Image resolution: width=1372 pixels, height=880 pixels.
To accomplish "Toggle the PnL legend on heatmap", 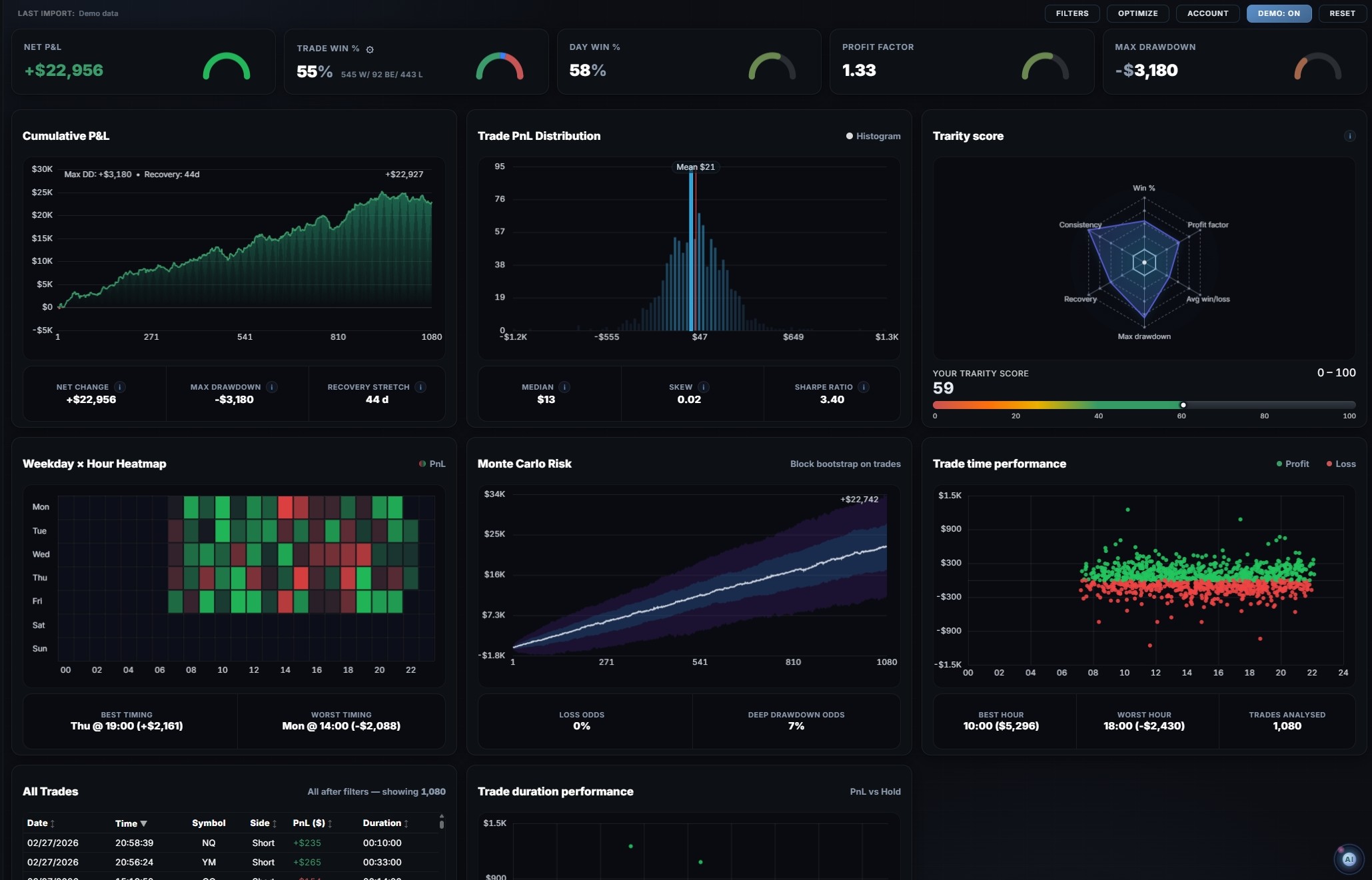I will click(432, 464).
